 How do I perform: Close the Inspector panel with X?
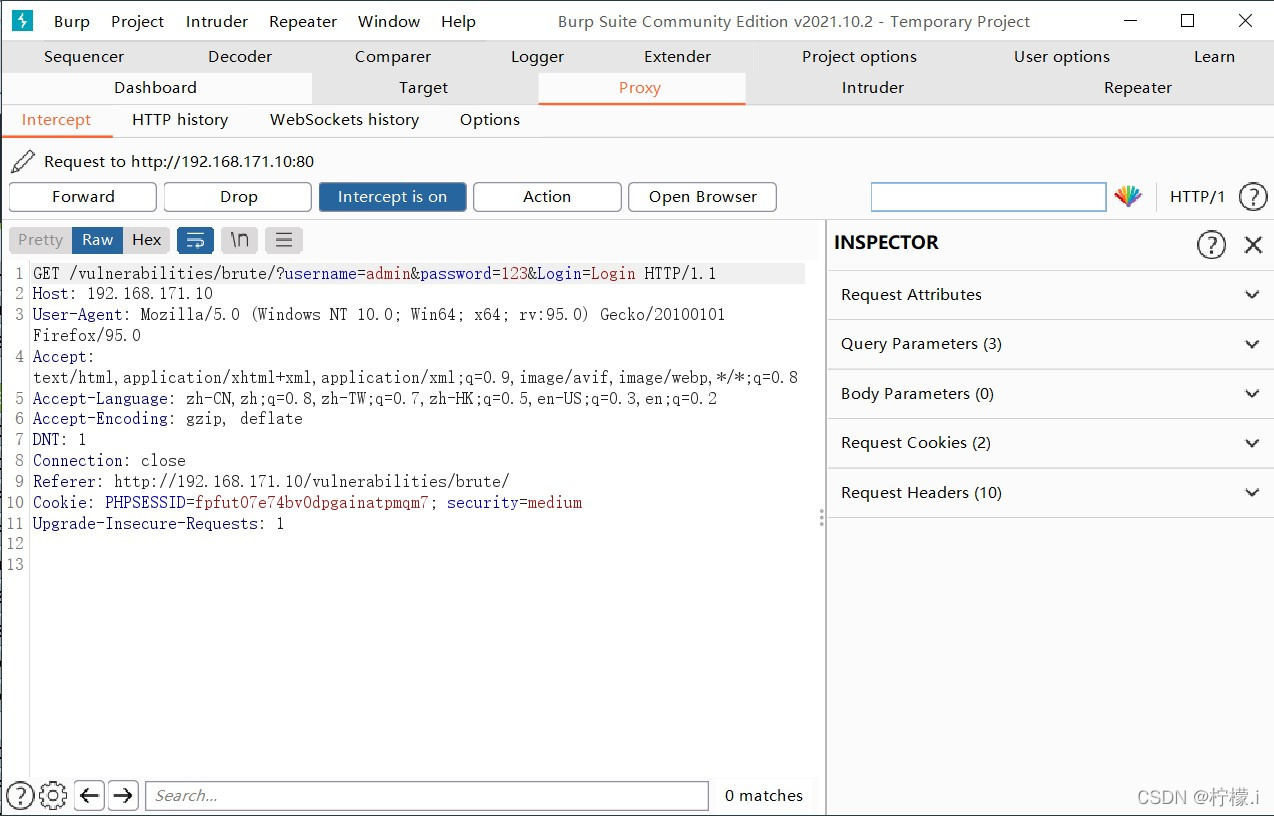pyautogui.click(x=1253, y=244)
